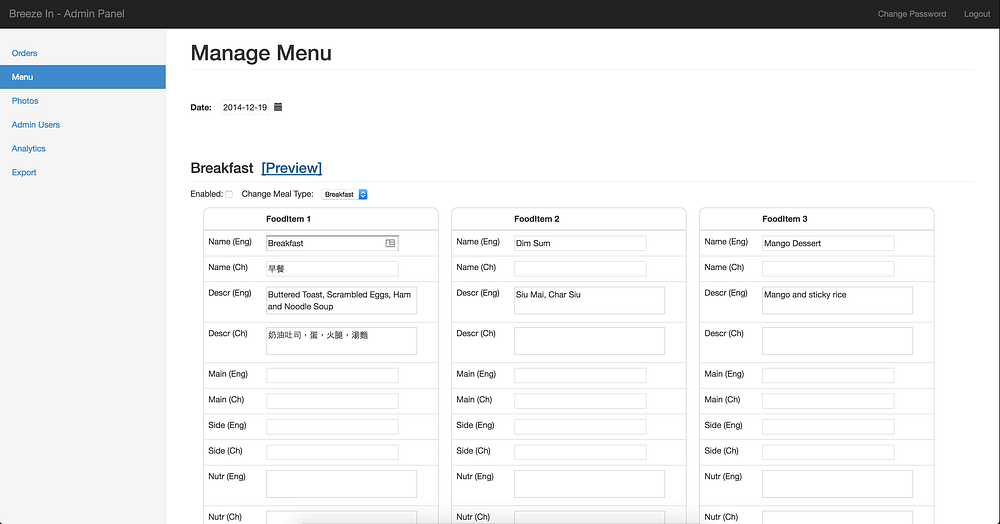Click FoodItem 2 Main (Ch) field
Screen dimensions: 1000x524
pos(580,401)
